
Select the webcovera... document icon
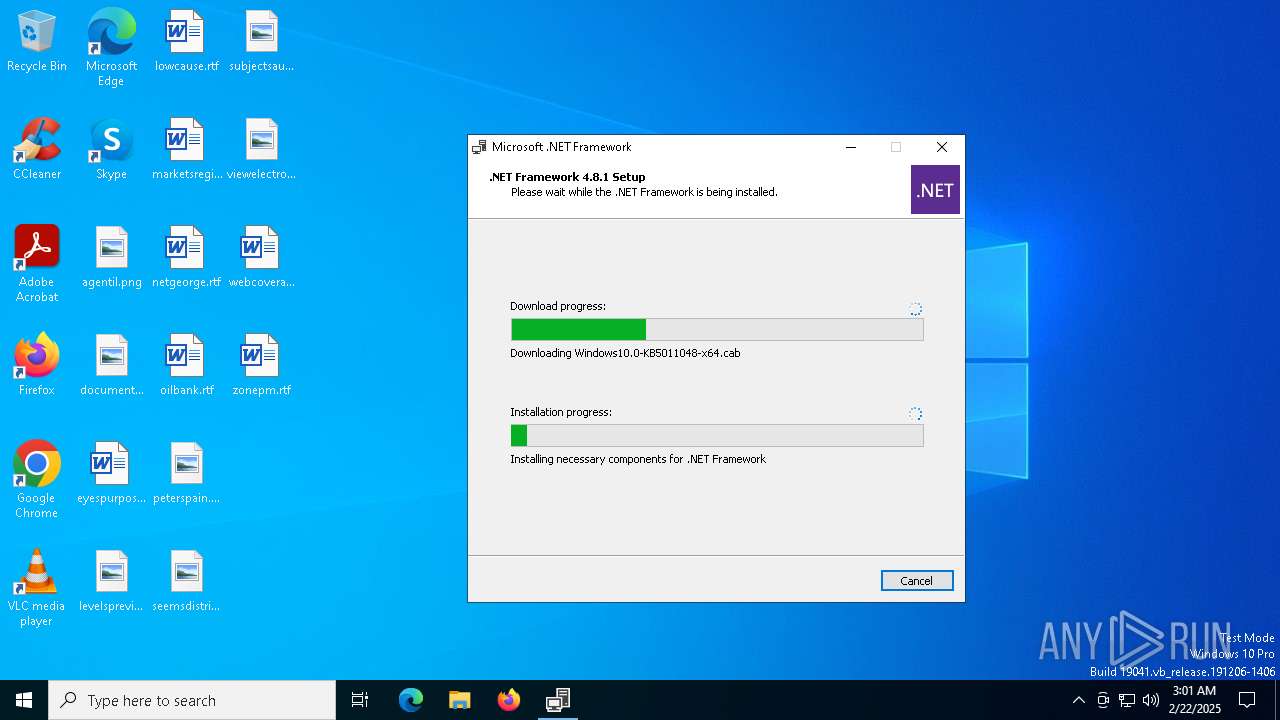click(261, 258)
